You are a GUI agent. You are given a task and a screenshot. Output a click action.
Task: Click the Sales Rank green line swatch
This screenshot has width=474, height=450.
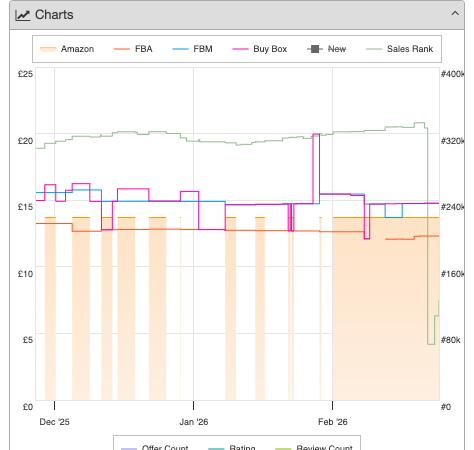(x=374, y=49)
